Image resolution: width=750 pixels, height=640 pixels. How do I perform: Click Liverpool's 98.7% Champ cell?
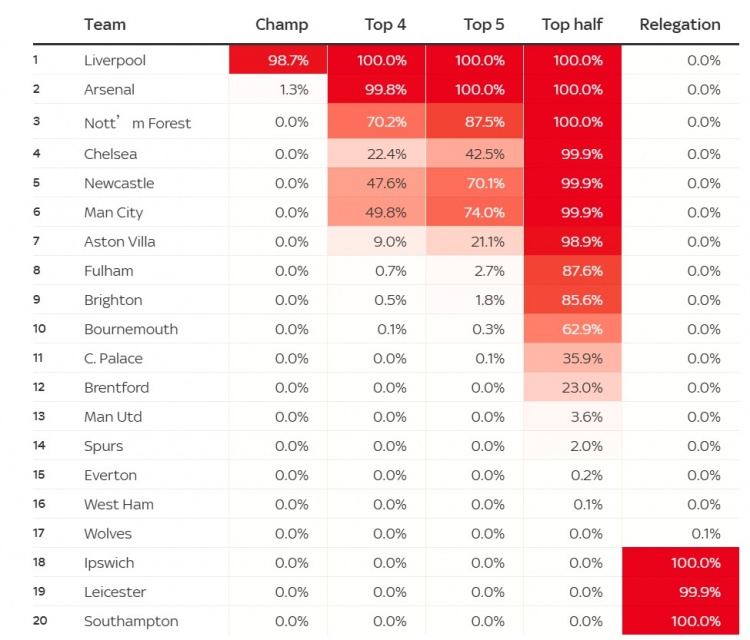278,60
